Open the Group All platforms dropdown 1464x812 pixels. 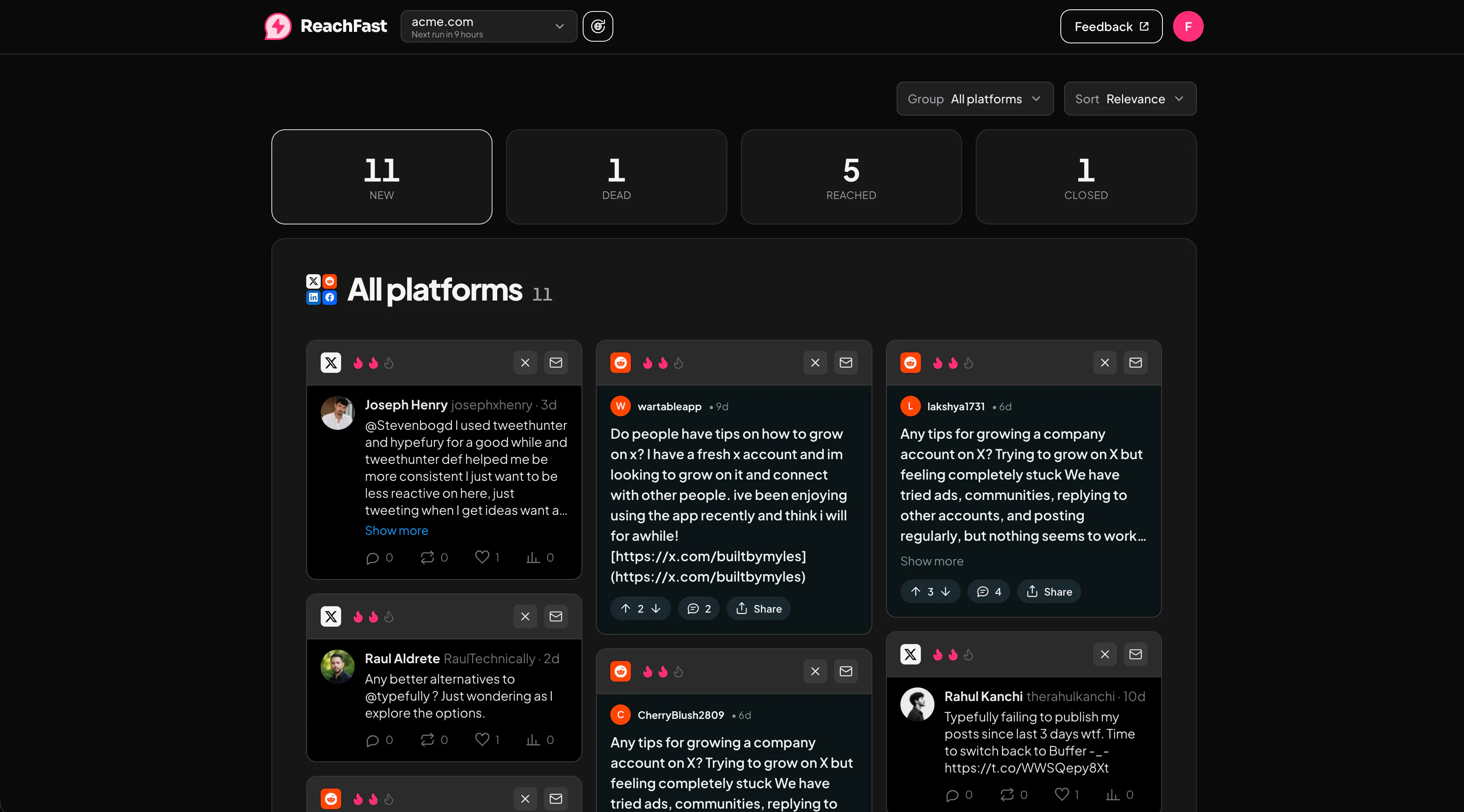click(975, 99)
